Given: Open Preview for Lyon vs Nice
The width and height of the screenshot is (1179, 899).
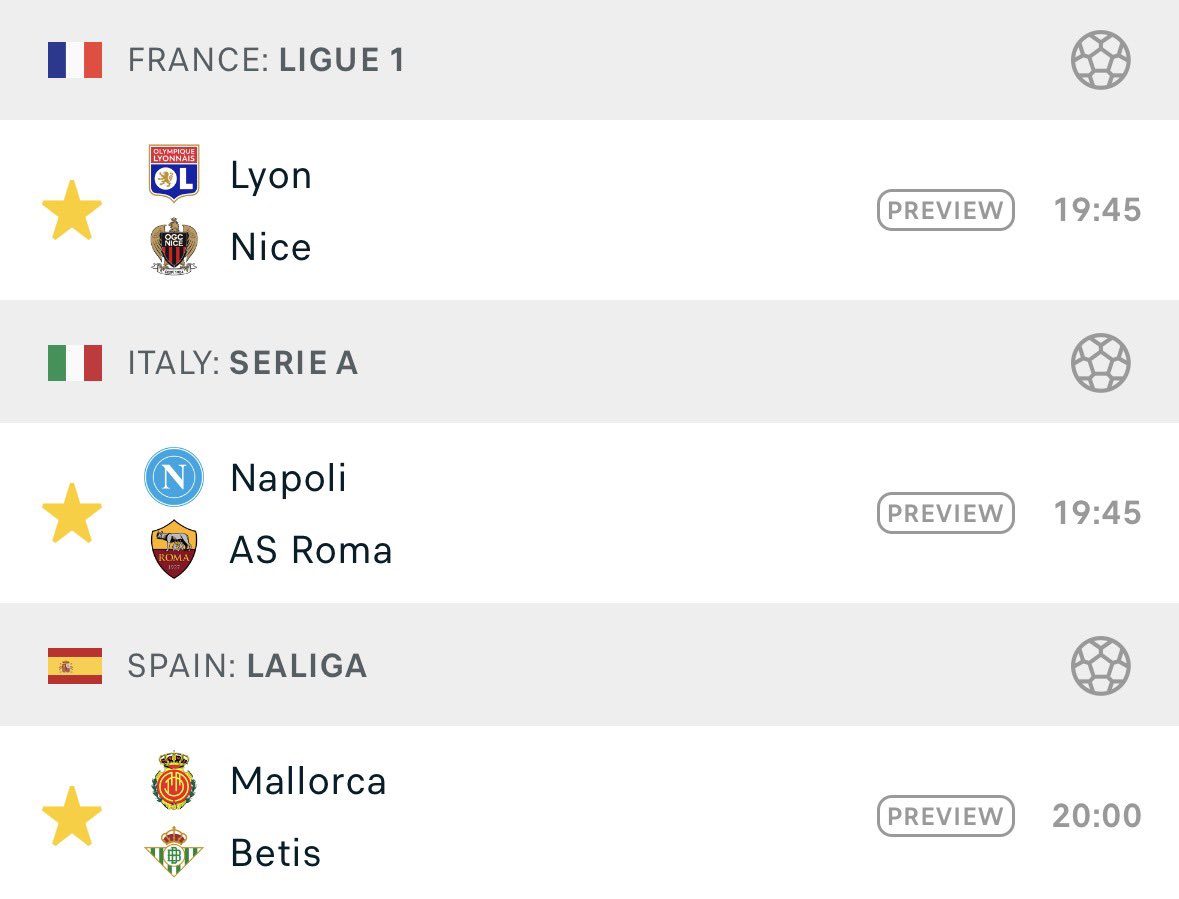Looking at the screenshot, I should click(x=945, y=211).
